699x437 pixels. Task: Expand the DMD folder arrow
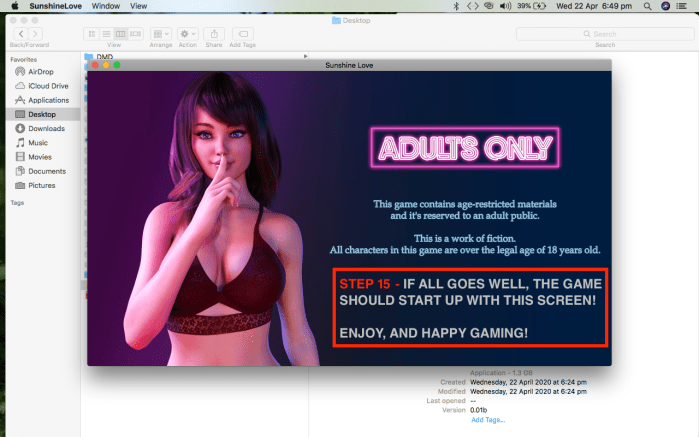tap(304, 57)
